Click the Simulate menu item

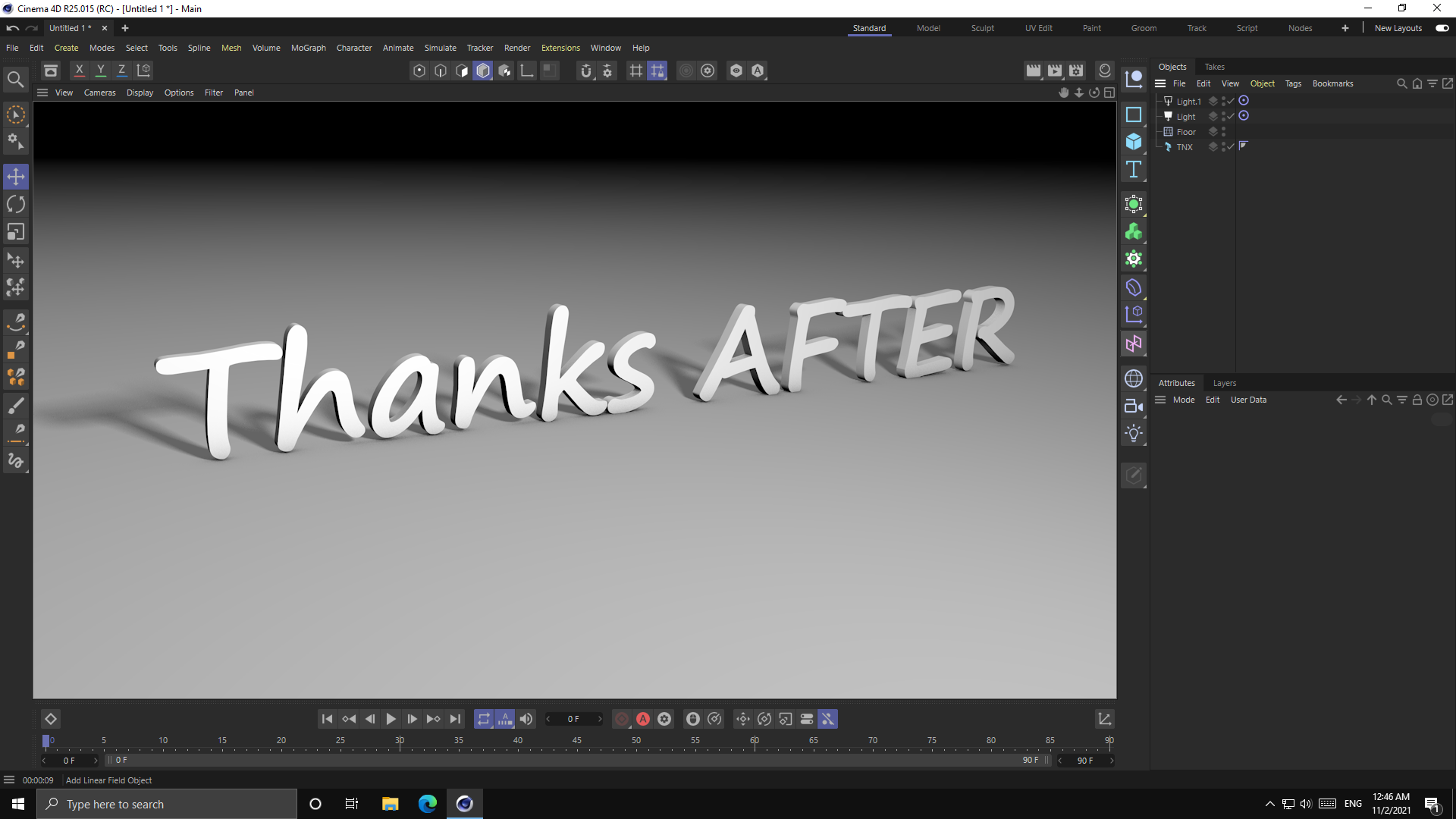438,47
